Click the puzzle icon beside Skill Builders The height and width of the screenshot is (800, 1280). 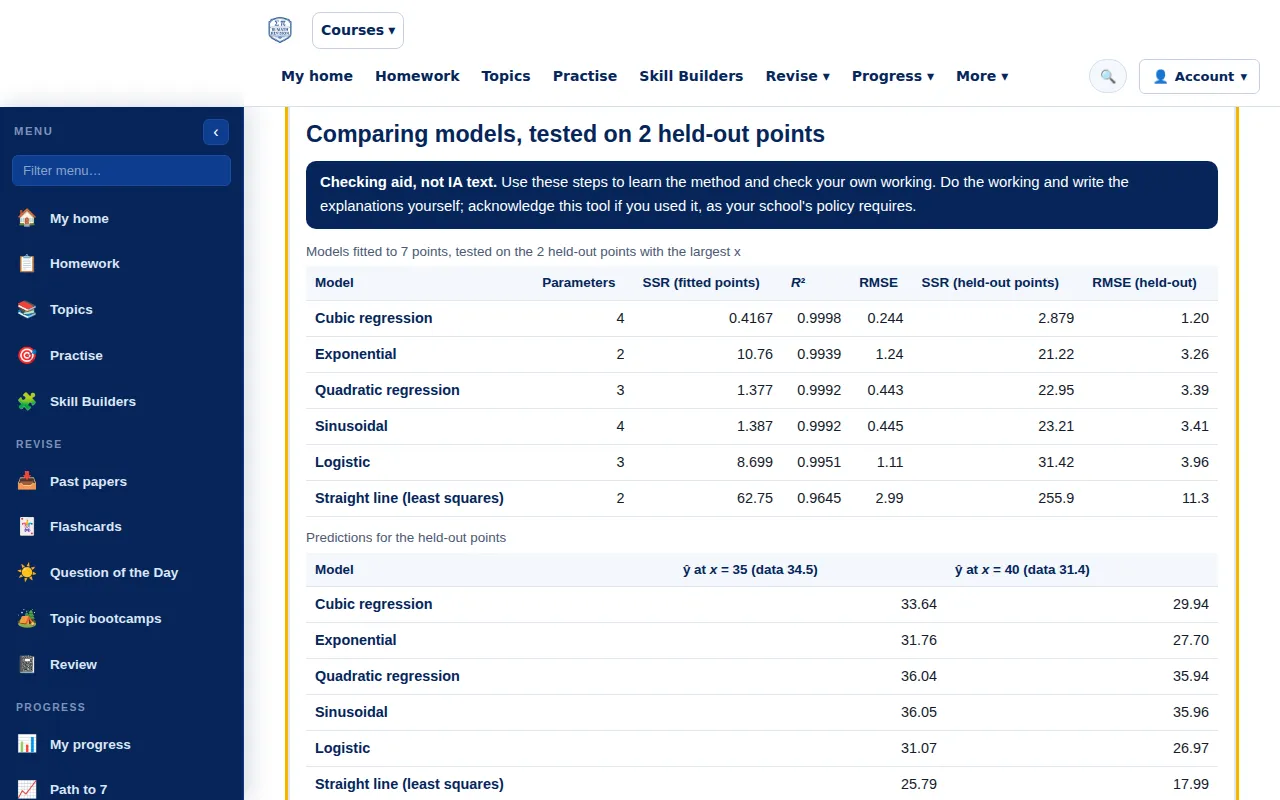pyautogui.click(x=27, y=402)
